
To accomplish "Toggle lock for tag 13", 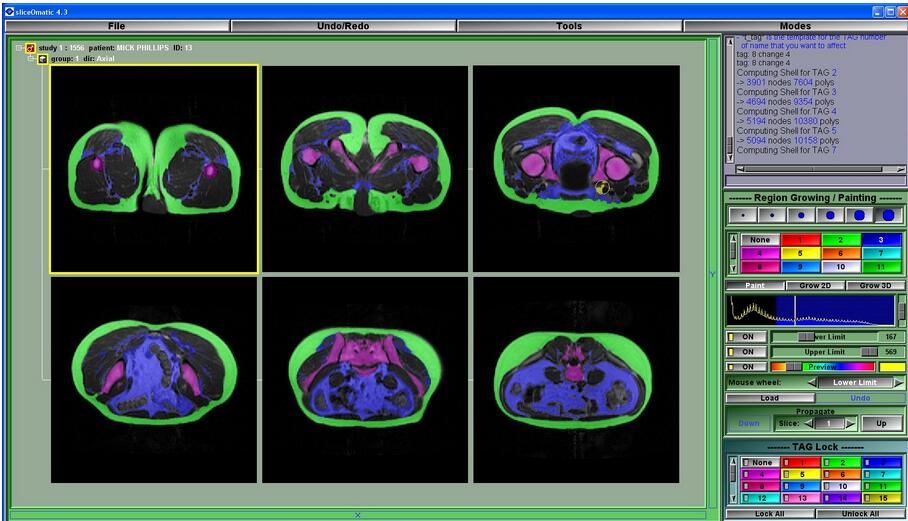I will [786, 498].
